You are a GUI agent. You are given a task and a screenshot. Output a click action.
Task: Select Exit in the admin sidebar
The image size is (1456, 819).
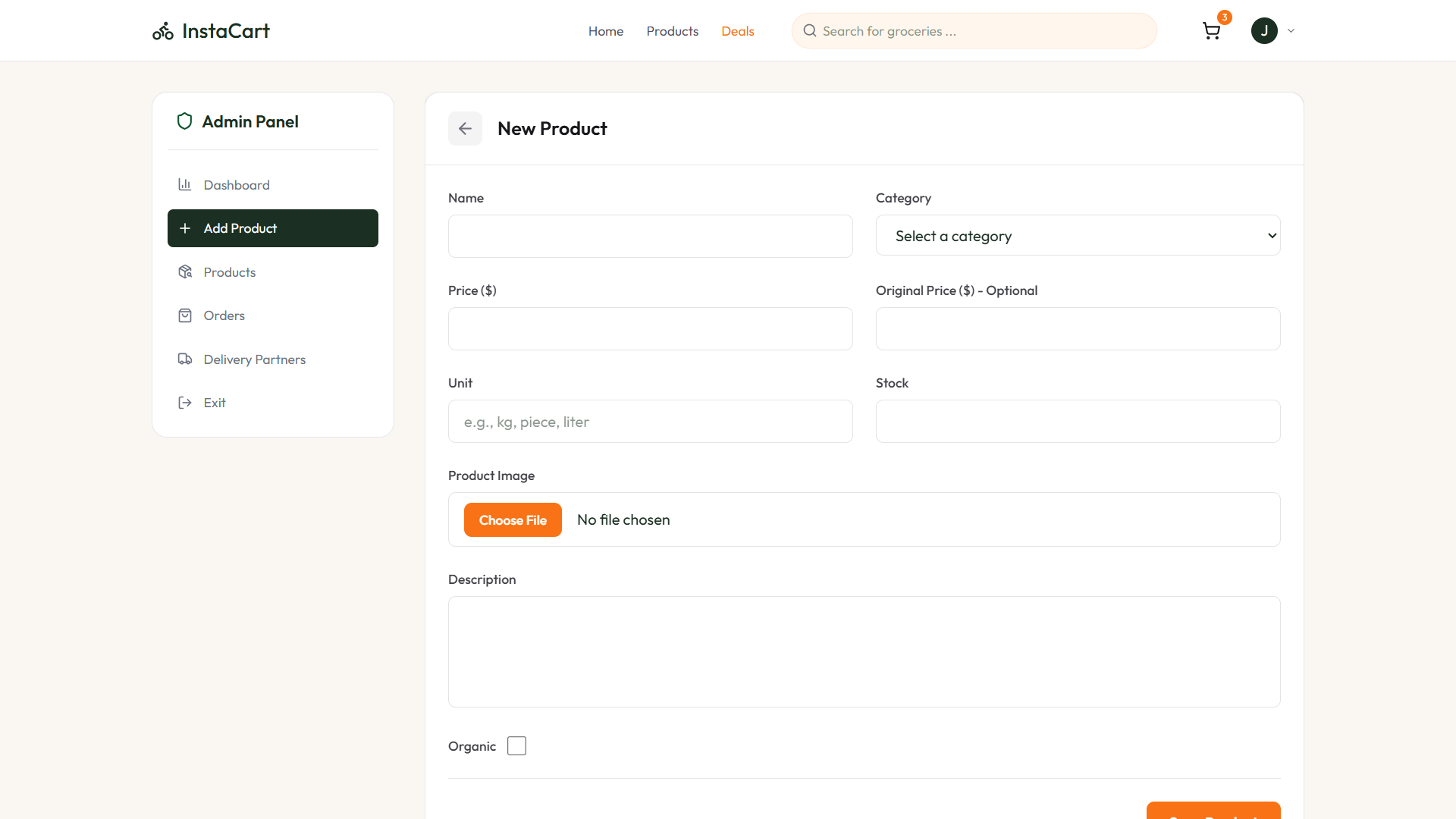(273, 403)
